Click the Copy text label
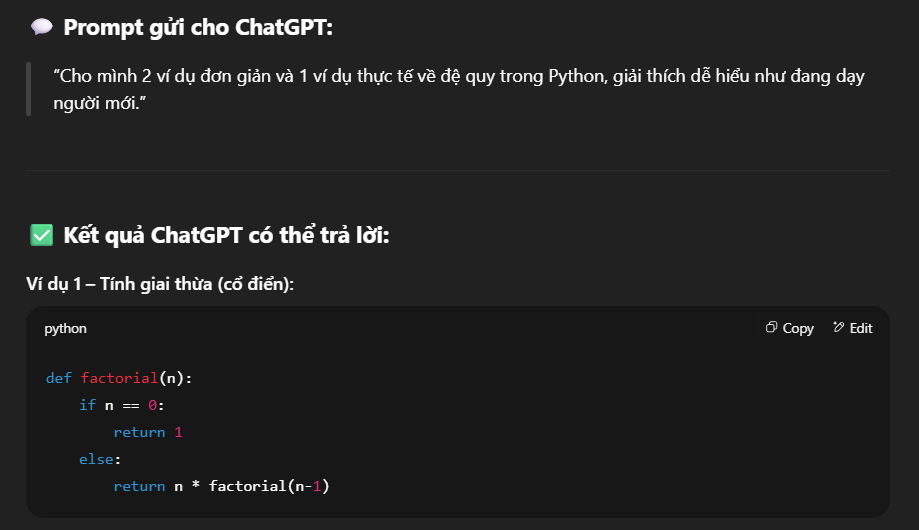The image size is (919, 530). click(x=798, y=328)
